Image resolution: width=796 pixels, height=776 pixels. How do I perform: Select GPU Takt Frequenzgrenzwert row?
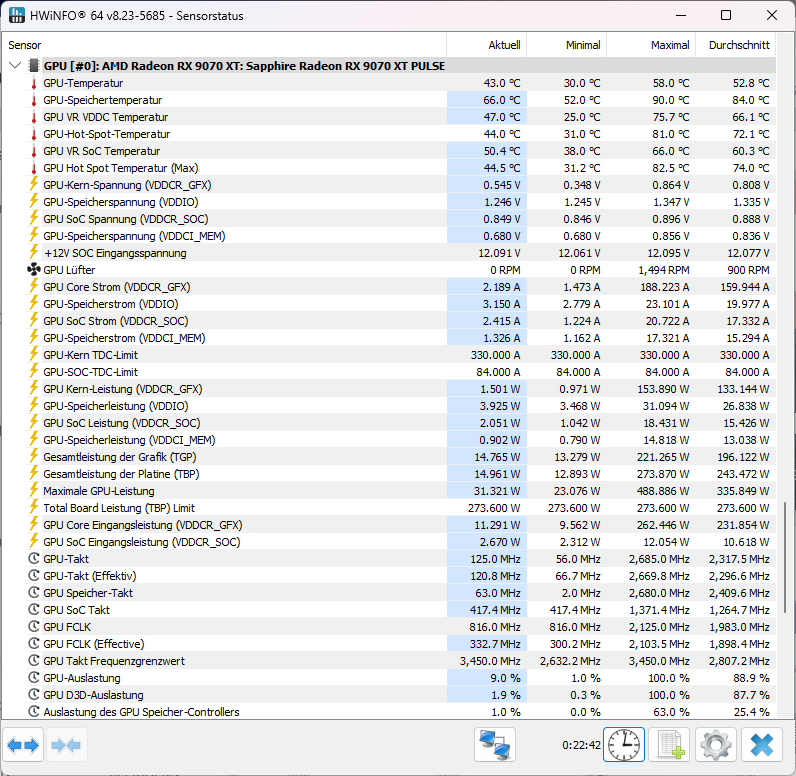click(x=401, y=661)
